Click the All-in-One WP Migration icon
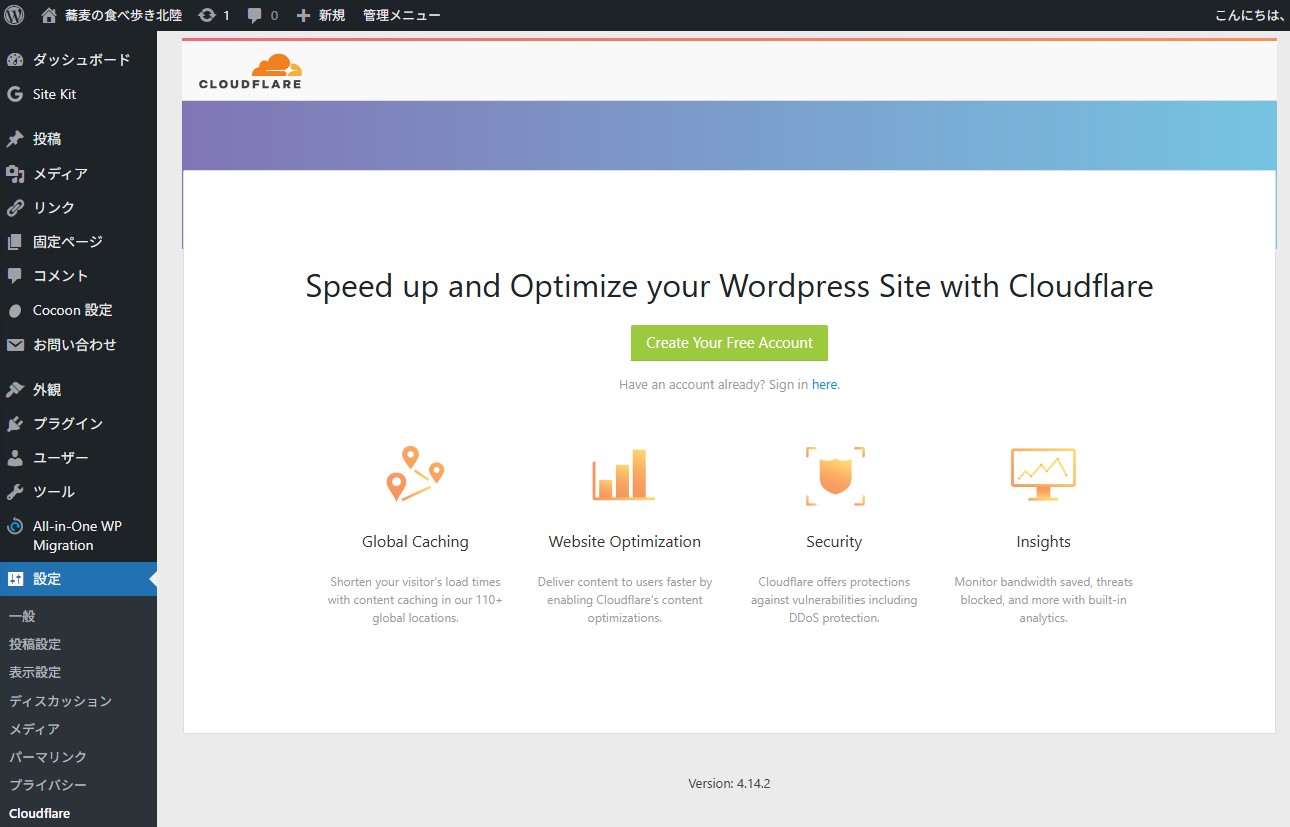Image resolution: width=1290 pixels, height=827 pixels. click(x=15, y=527)
